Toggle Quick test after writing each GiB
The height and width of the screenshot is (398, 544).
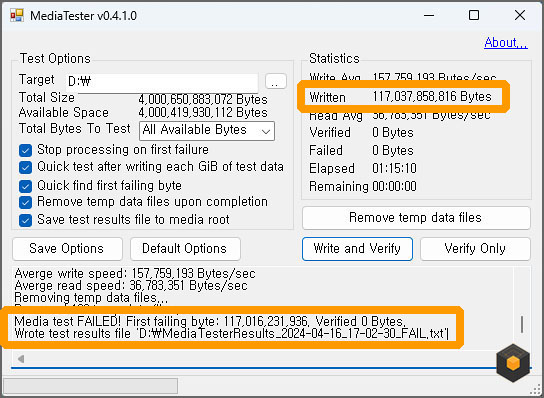point(25,168)
